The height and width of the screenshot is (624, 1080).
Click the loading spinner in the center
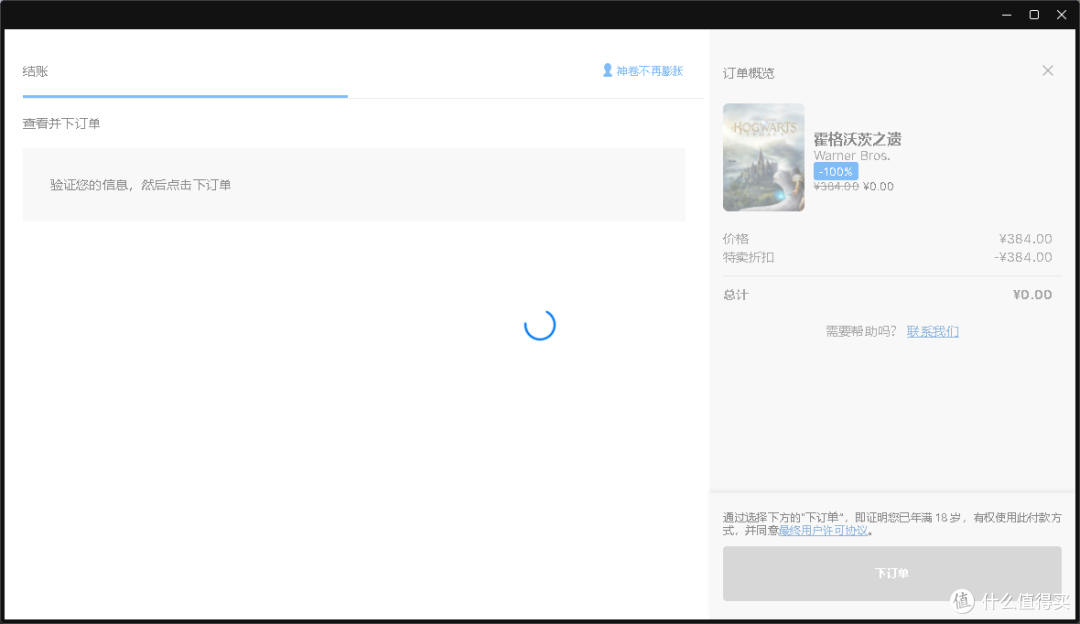click(540, 325)
